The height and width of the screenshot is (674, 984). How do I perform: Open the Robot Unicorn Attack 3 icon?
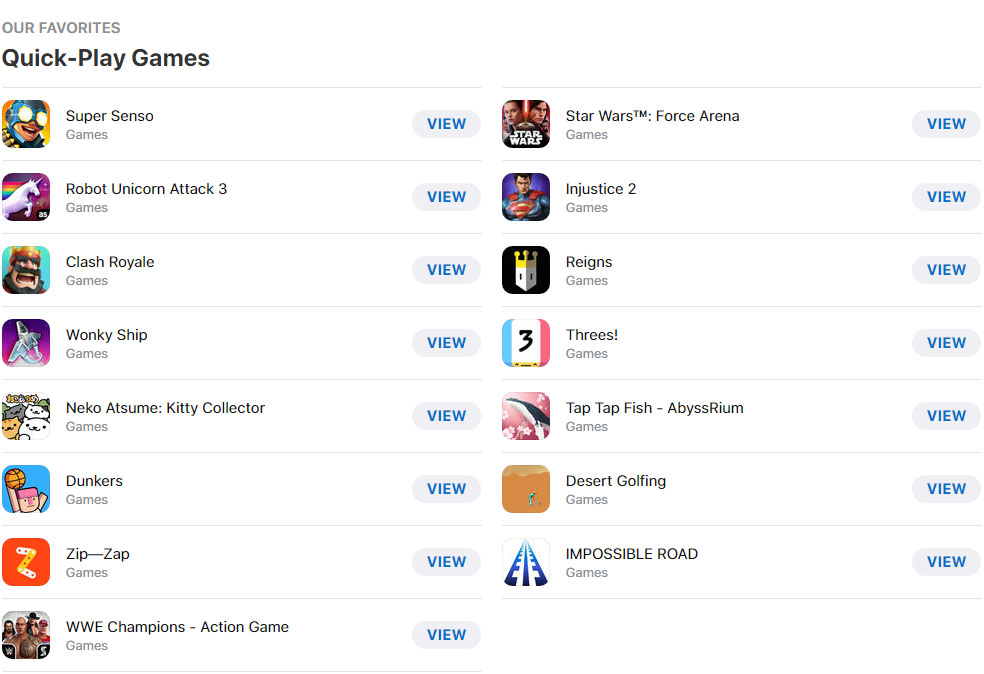[x=26, y=197]
